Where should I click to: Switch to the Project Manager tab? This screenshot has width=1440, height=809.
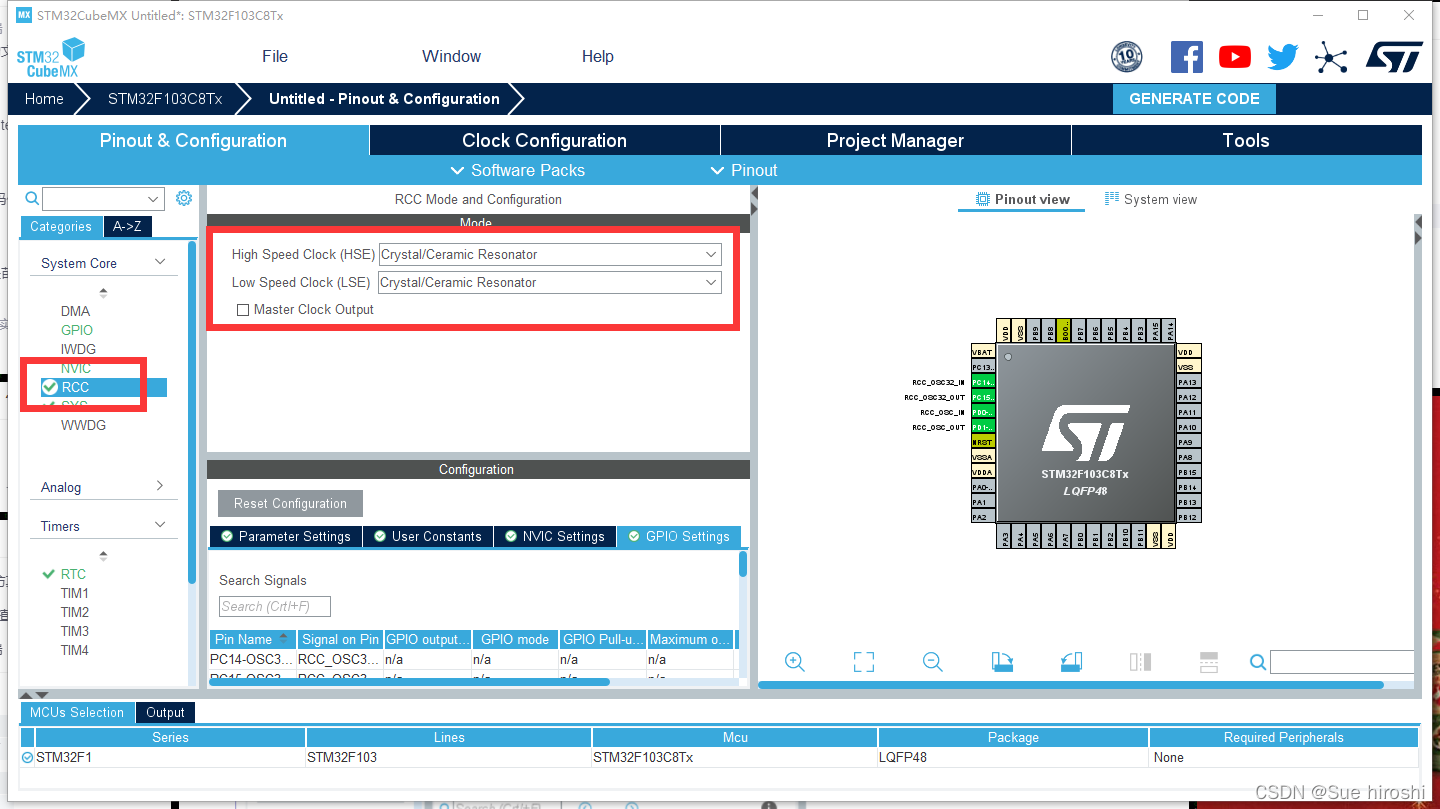(x=896, y=141)
